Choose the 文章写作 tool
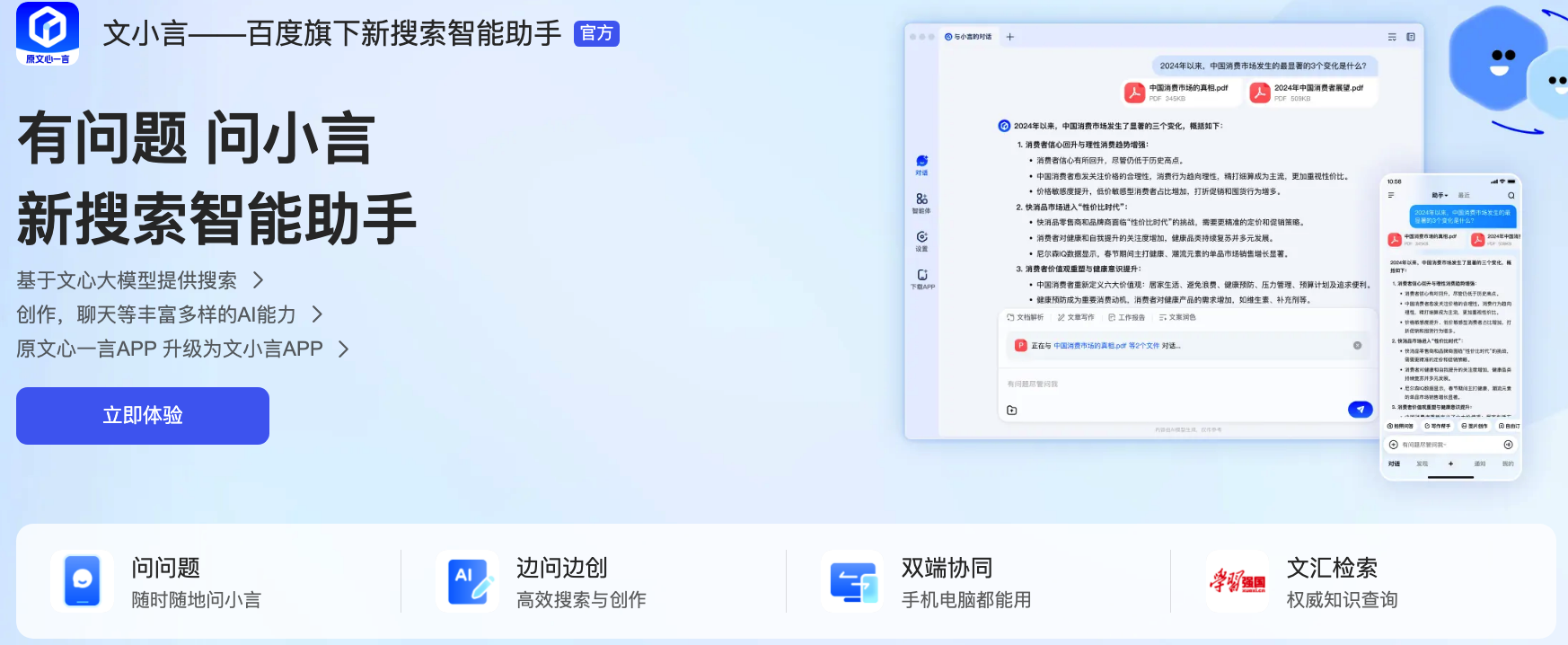Viewport: 1568px width, 645px height. (x=1076, y=317)
